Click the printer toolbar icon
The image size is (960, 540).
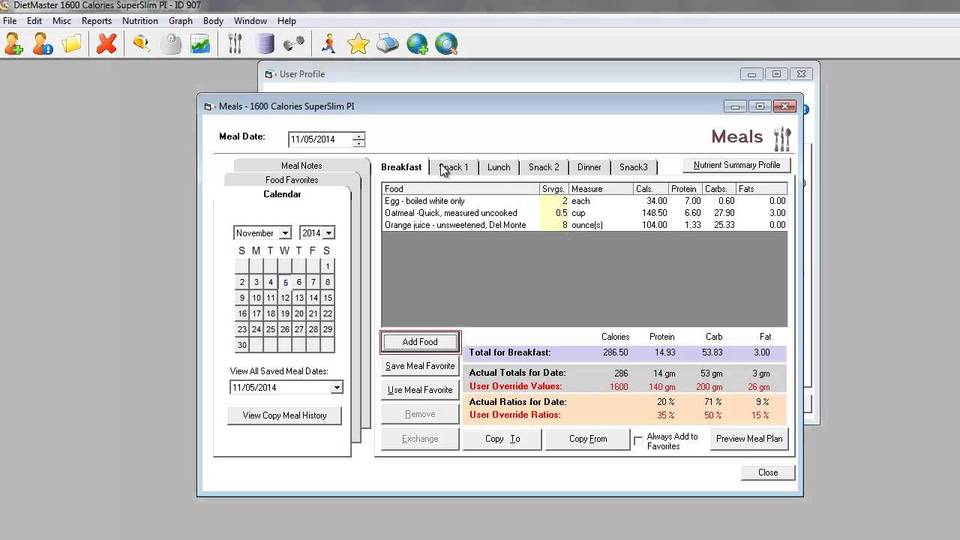point(388,44)
